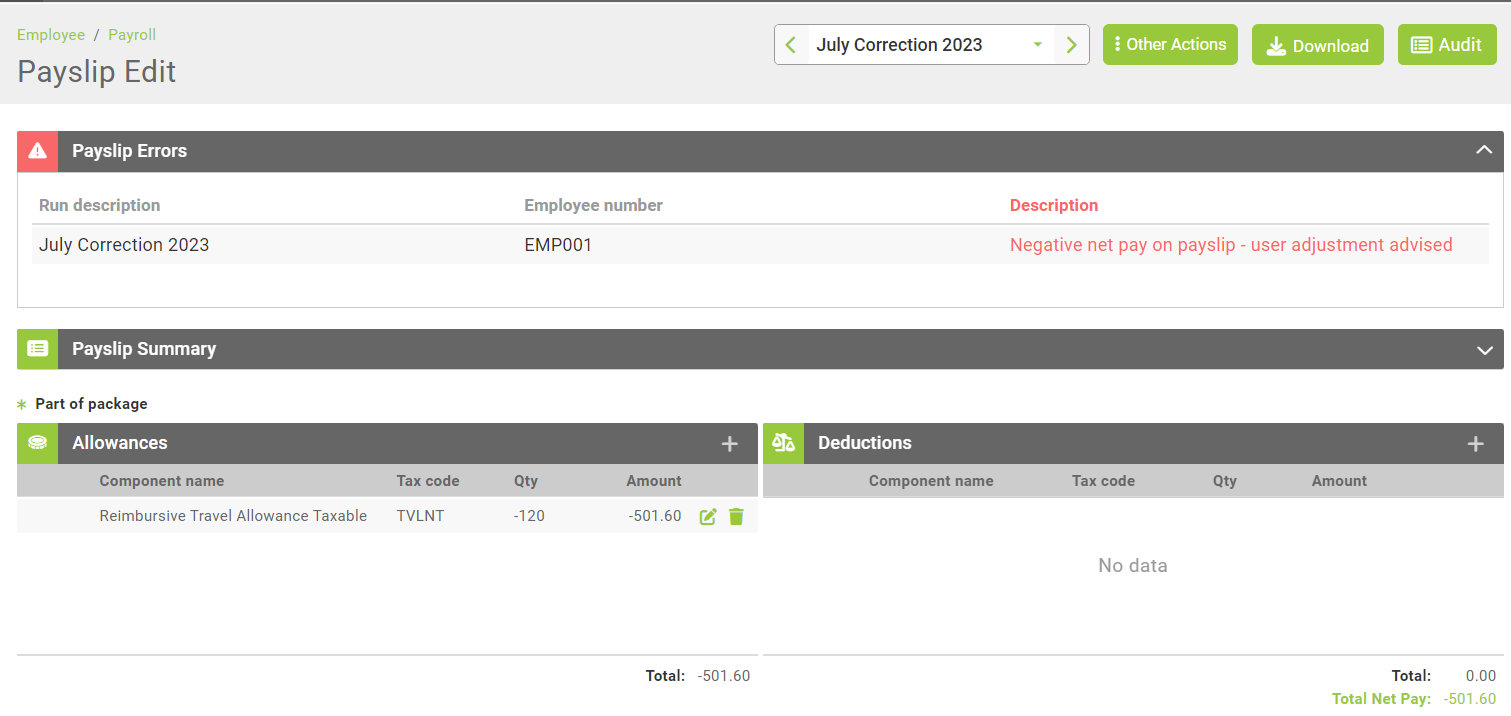Navigate to Payroll breadcrumb
The height and width of the screenshot is (716, 1511).
132,35
